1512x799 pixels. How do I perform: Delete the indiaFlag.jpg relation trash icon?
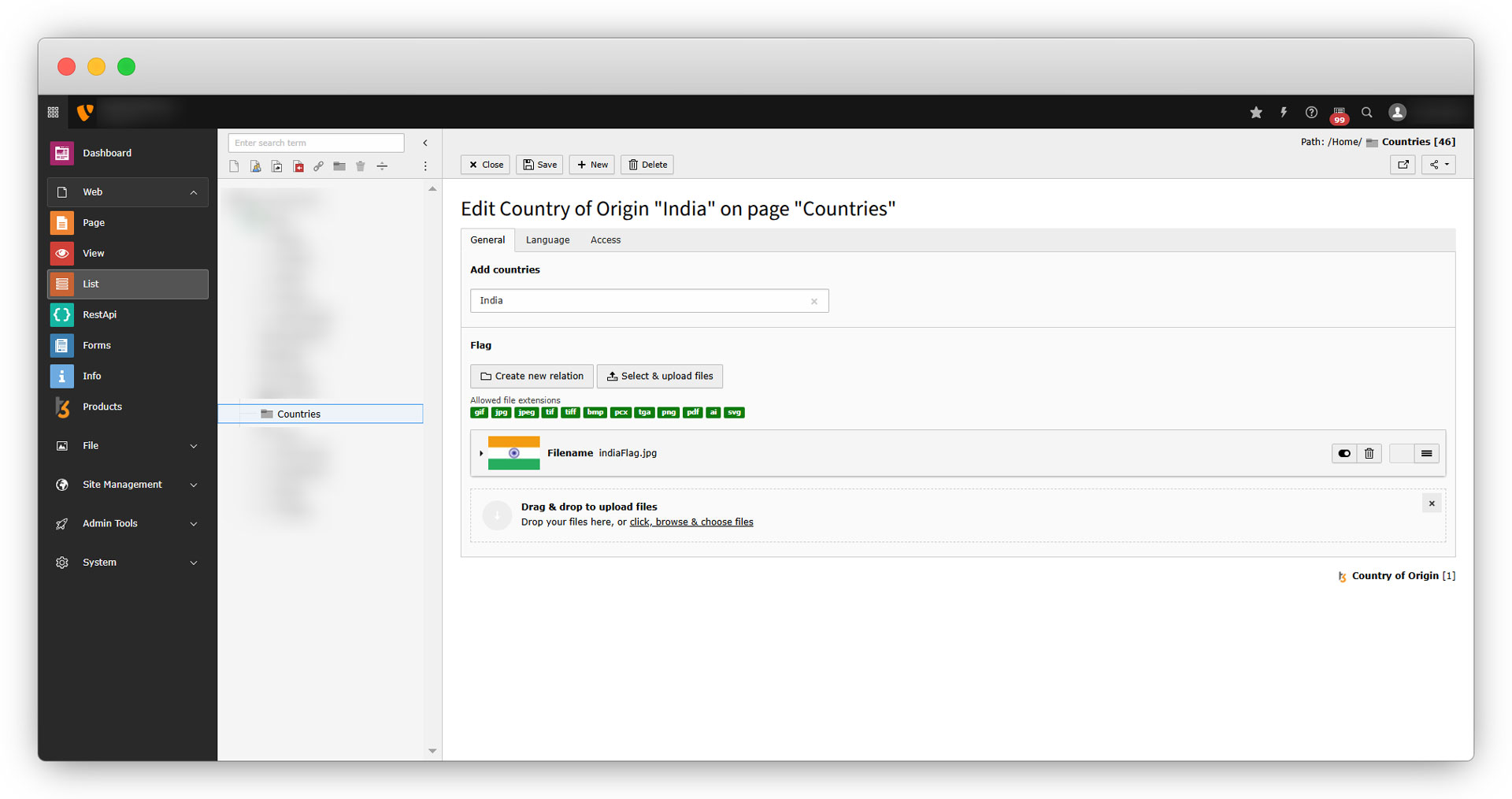1369,453
